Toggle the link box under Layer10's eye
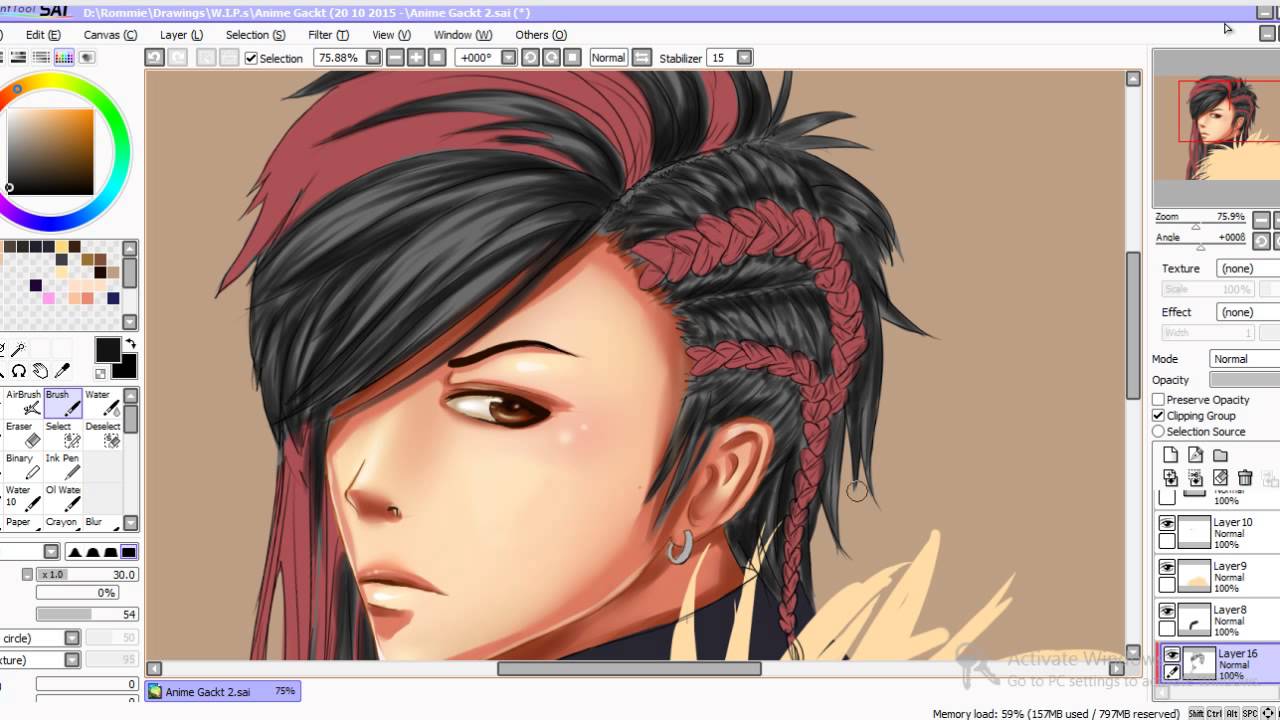The width and height of the screenshot is (1280, 720). [1167, 542]
